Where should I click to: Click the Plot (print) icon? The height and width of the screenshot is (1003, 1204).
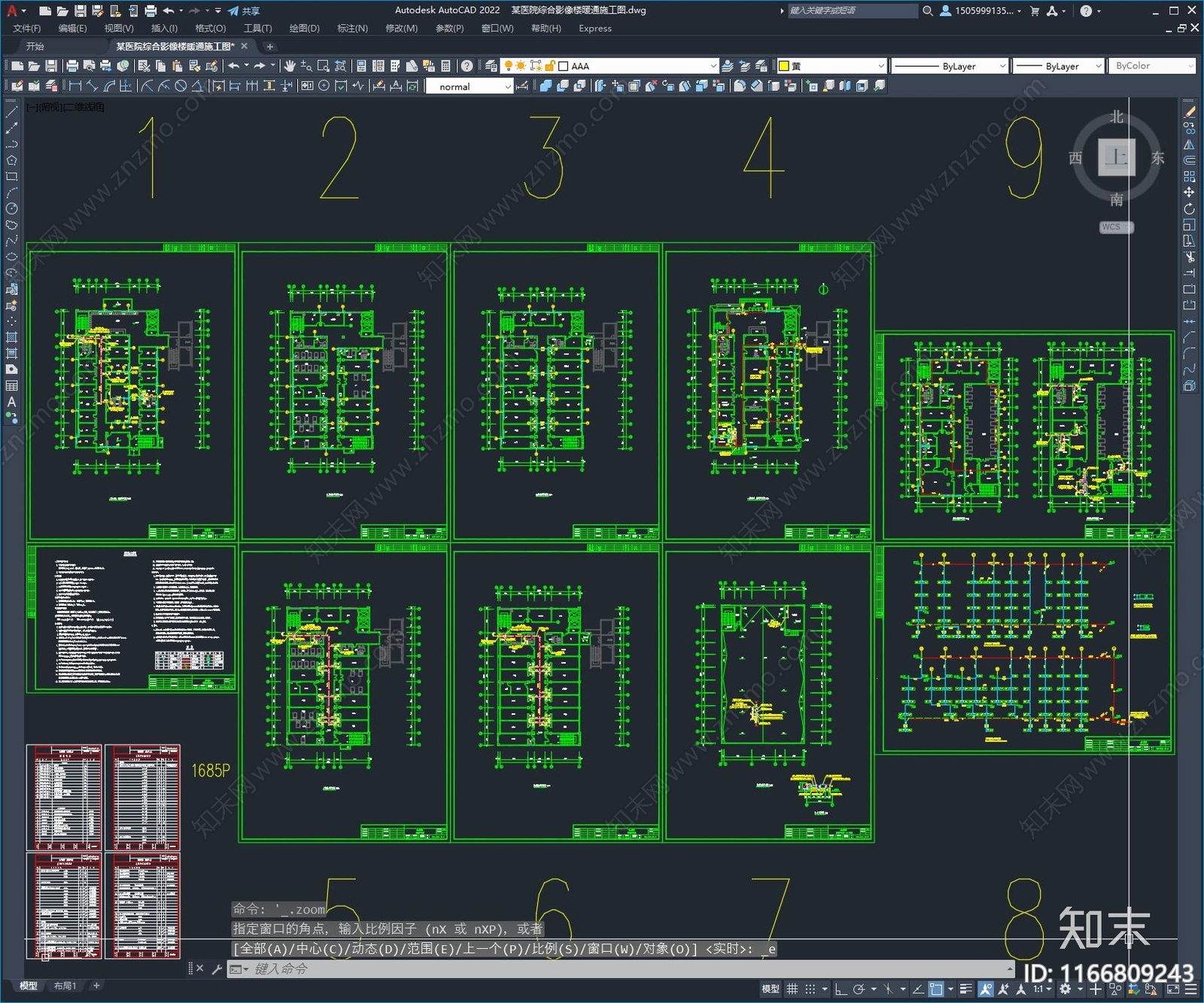72,66
